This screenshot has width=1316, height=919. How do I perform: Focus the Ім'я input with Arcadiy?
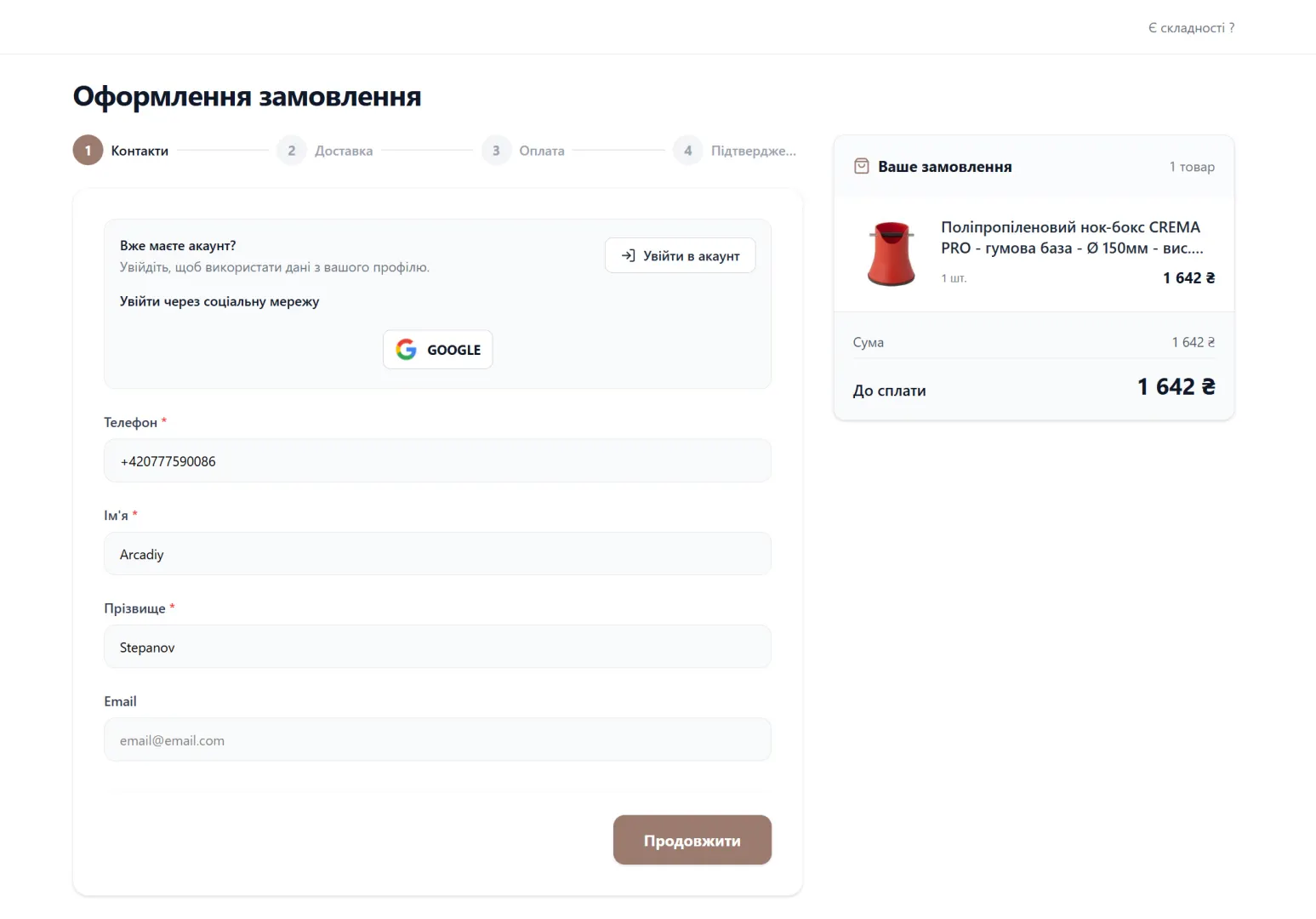(437, 554)
